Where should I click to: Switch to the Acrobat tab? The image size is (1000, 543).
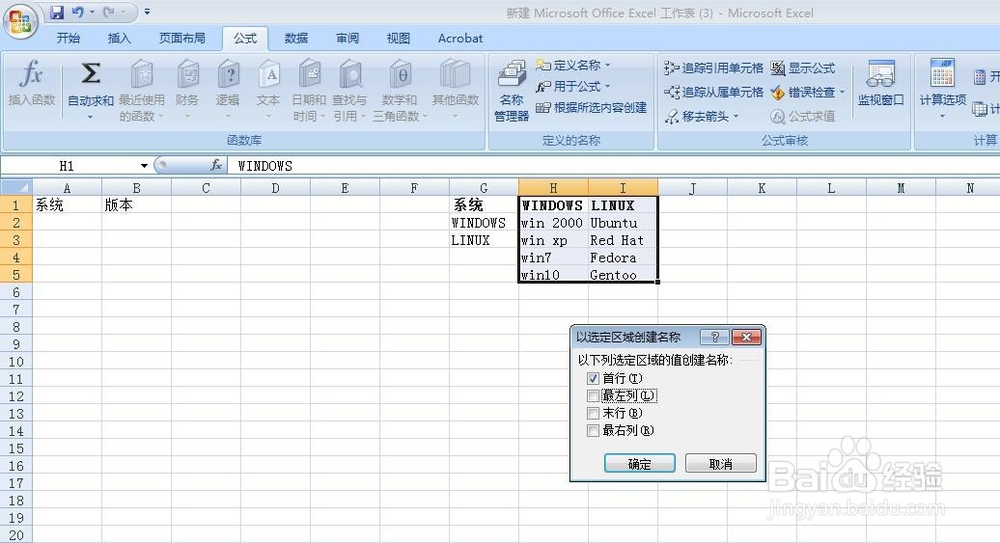460,38
